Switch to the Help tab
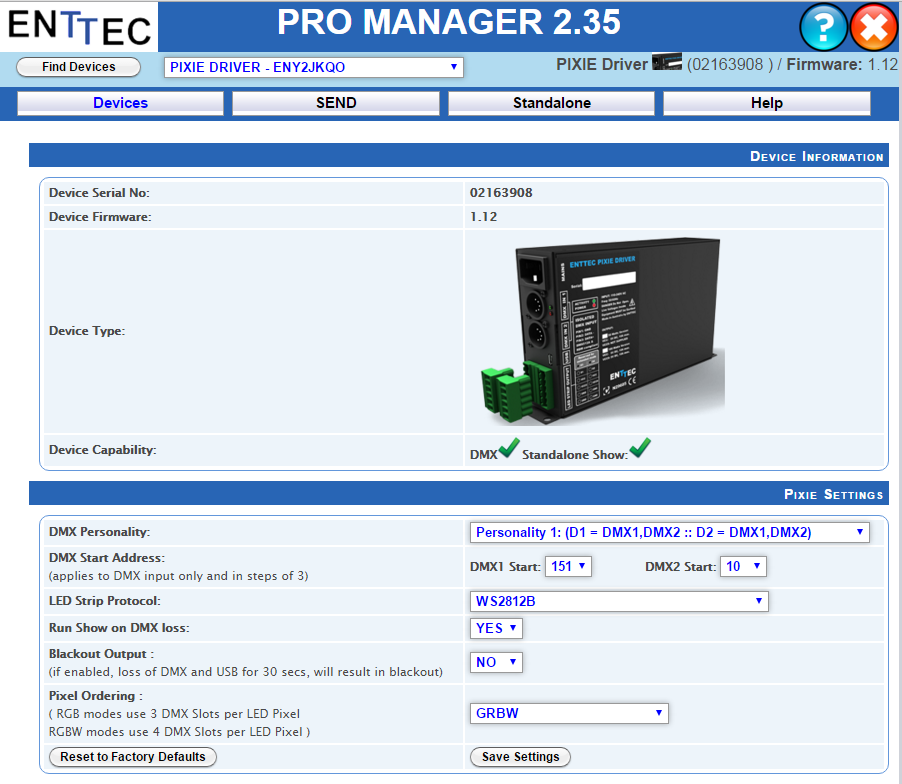 click(x=766, y=102)
